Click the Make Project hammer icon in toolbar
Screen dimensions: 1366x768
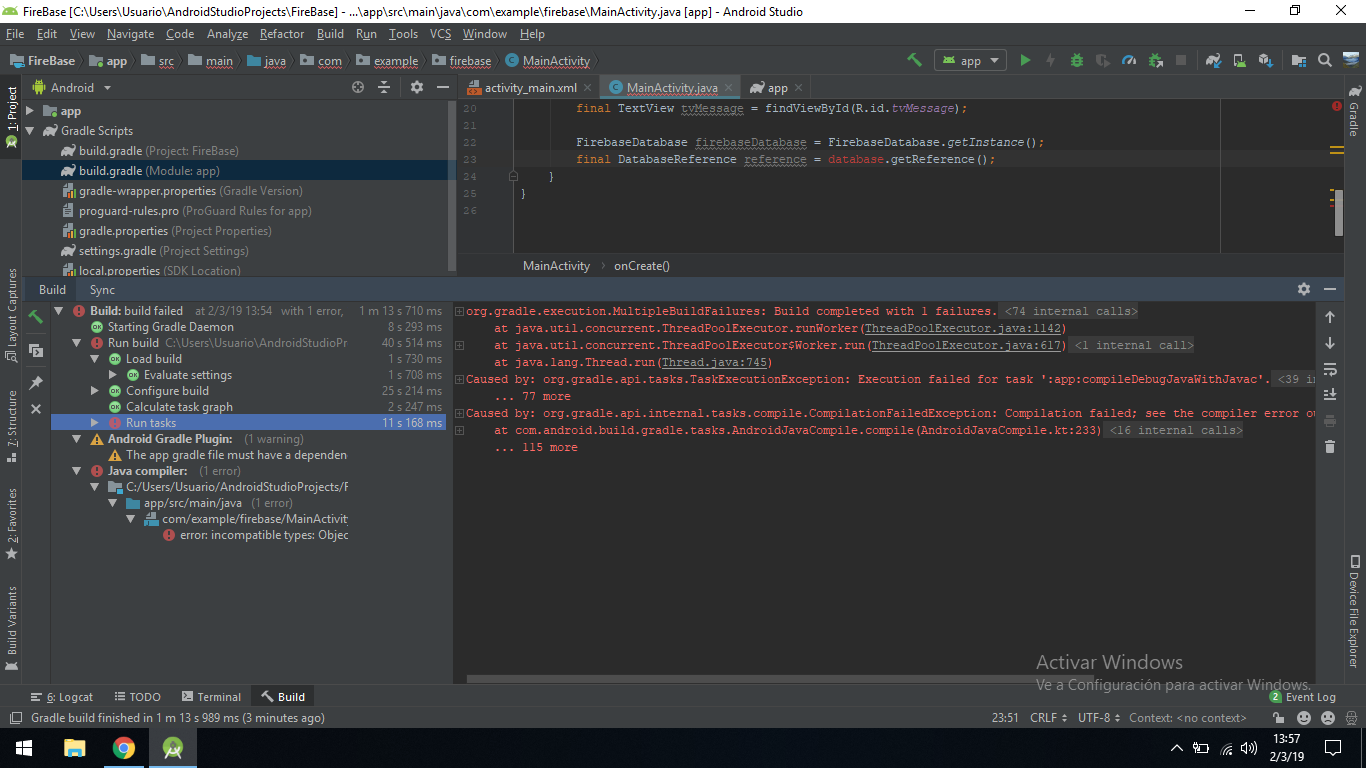tap(914, 60)
